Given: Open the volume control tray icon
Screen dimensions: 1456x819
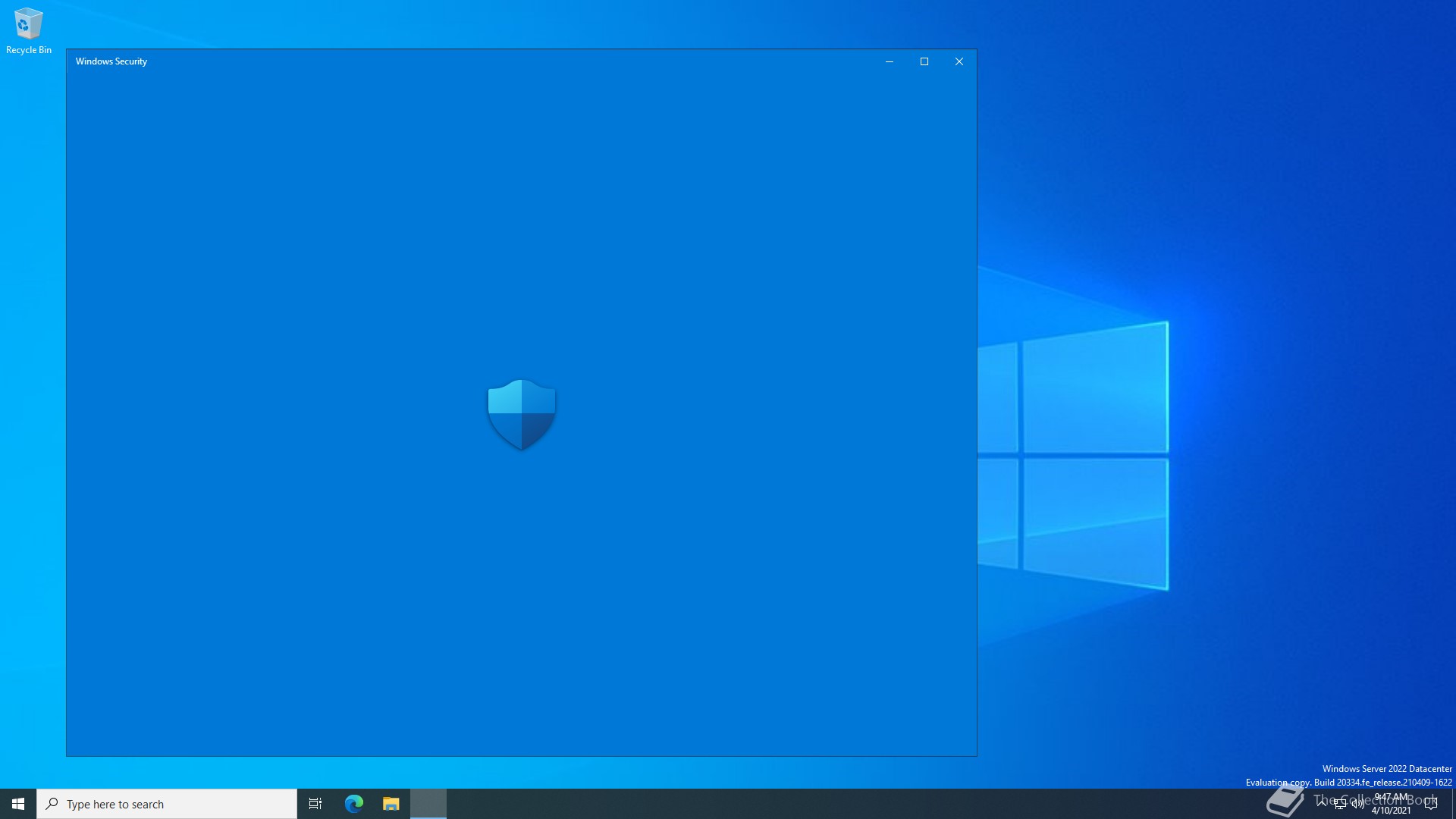Looking at the screenshot, I should tap(1357, 804).
